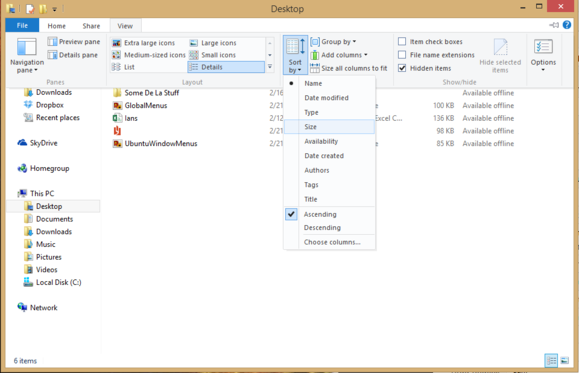Sort by Type
Viewport: 579px width, 373px height.
coord(329,112)
